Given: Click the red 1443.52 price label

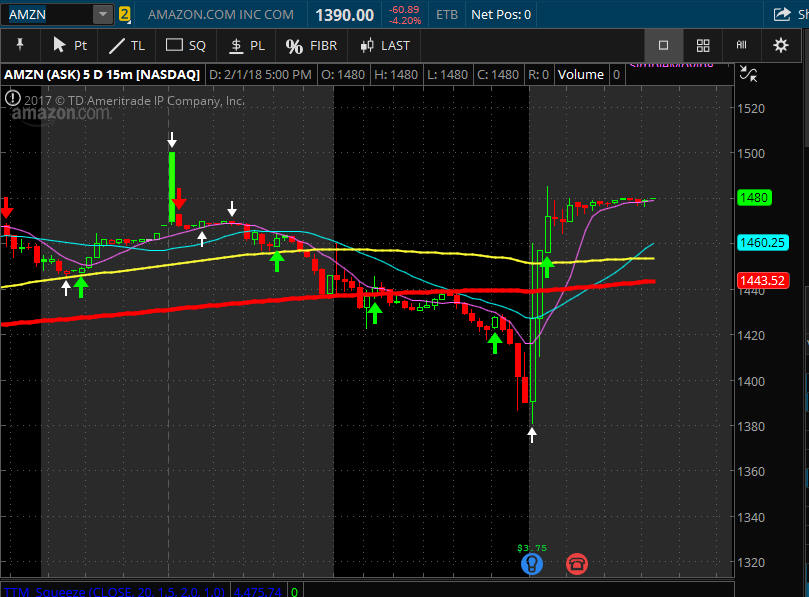Looking at the screenshot, I should pos(760,280).
